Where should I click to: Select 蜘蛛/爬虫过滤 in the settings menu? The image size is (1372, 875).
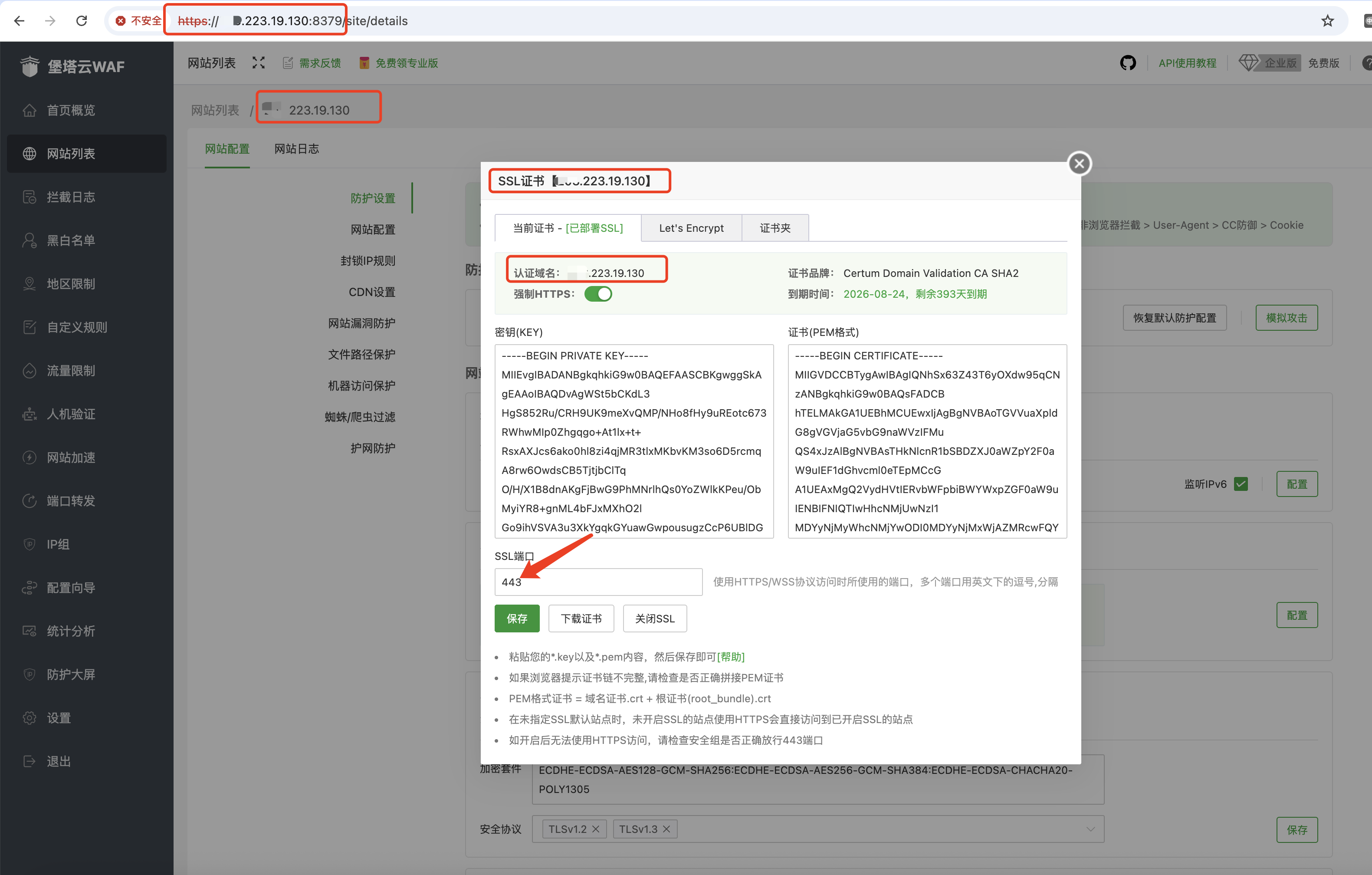coord(360,417)
